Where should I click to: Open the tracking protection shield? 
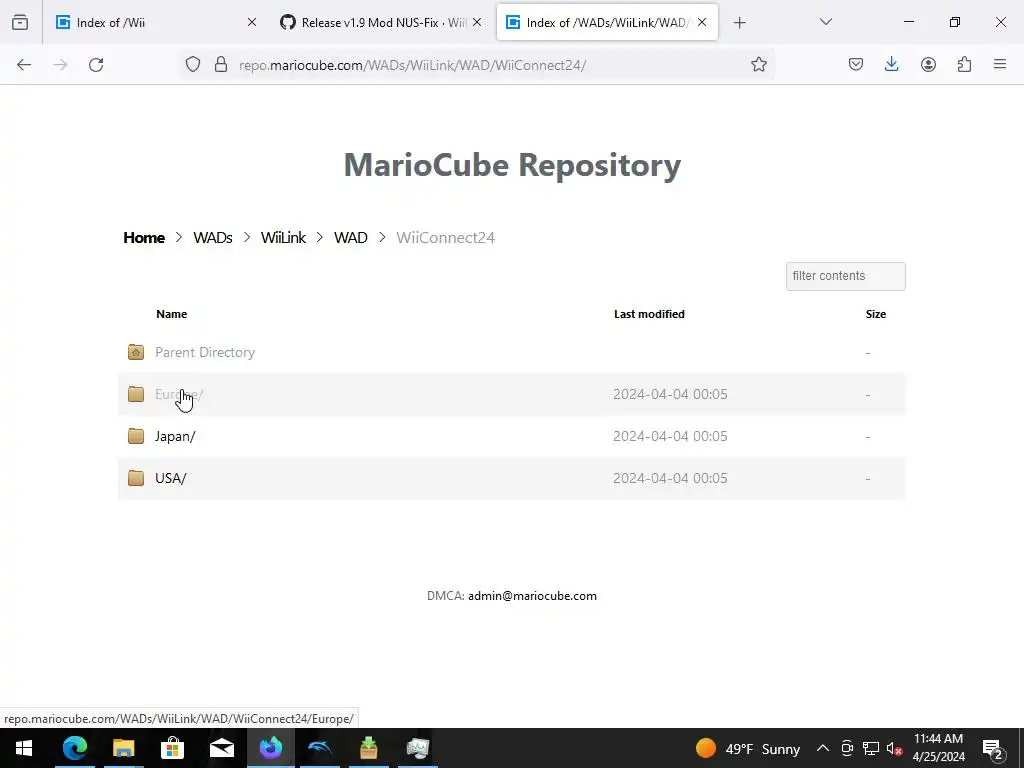[193, 64]
